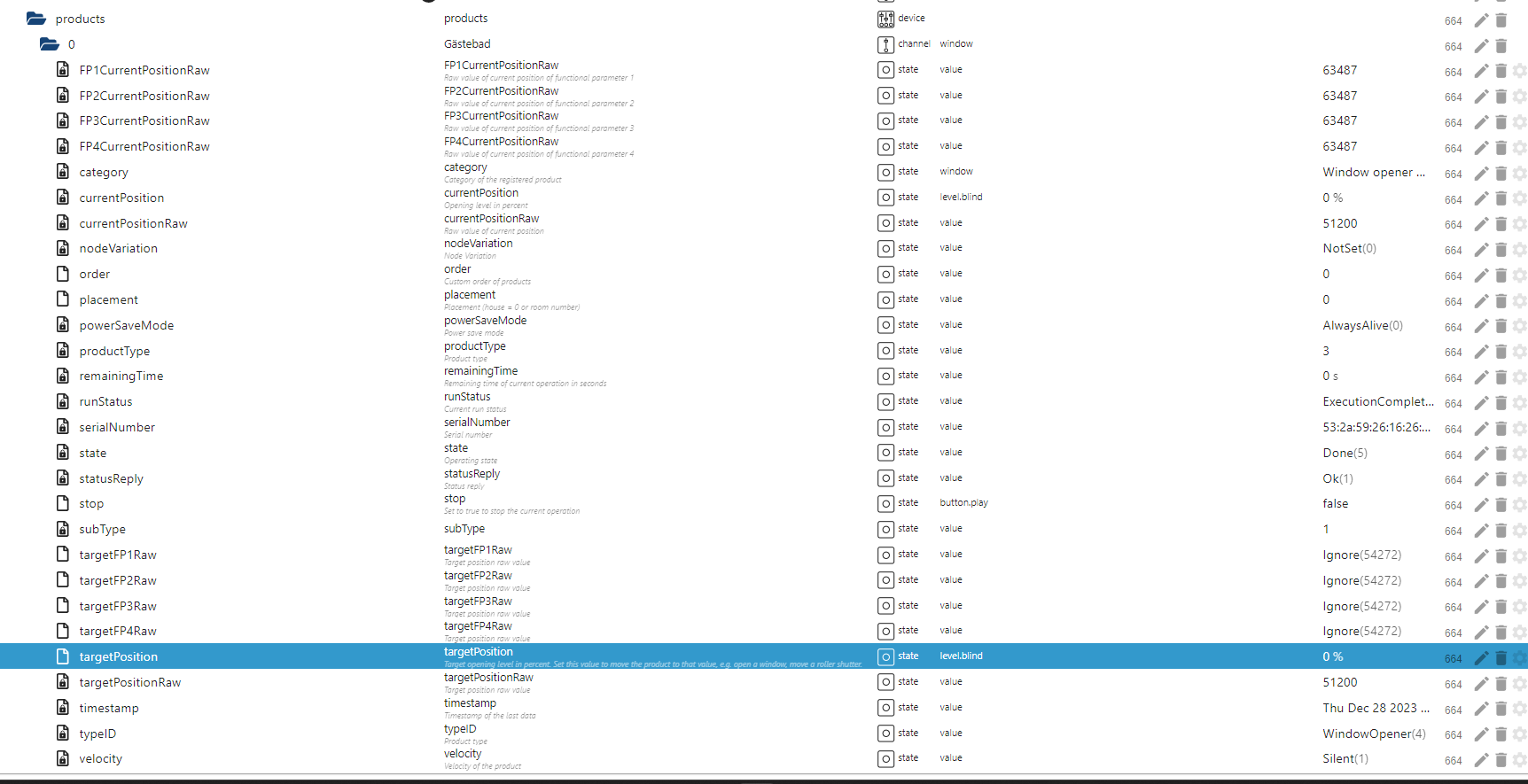
Task: Delete the order object via trash icon
Action: pos(1501,276)
